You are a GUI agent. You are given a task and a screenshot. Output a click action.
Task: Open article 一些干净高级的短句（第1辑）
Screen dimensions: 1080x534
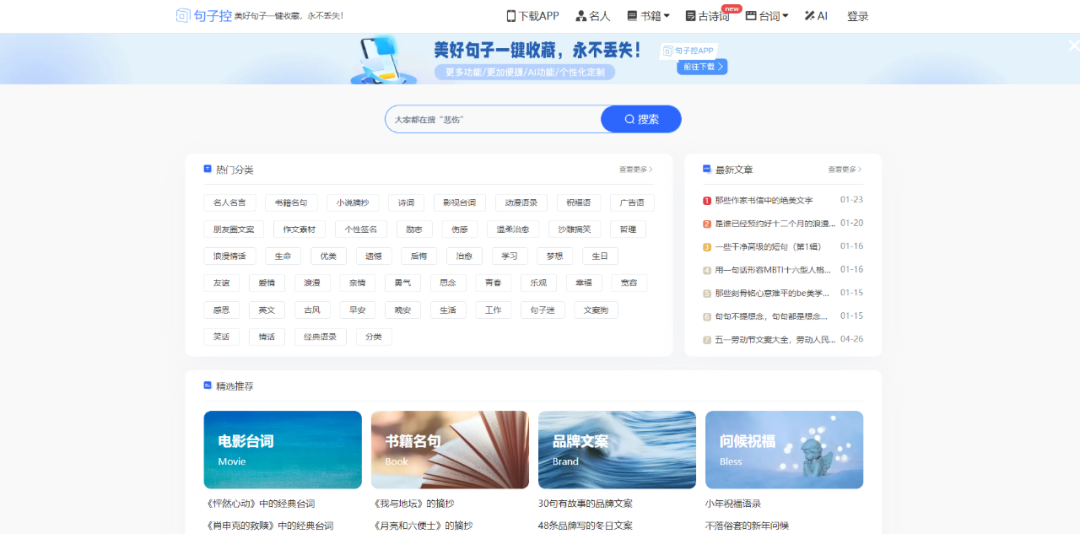(x=769, y=246)
